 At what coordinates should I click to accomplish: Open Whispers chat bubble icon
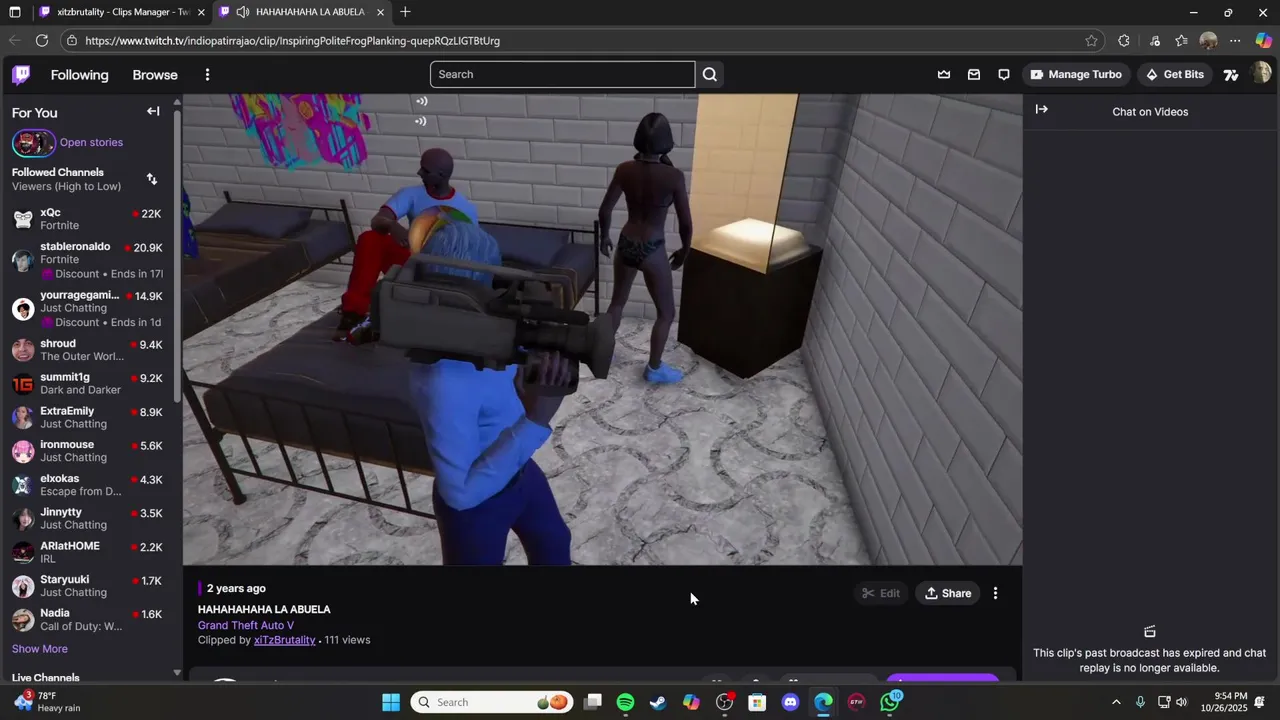point(1003,75)
